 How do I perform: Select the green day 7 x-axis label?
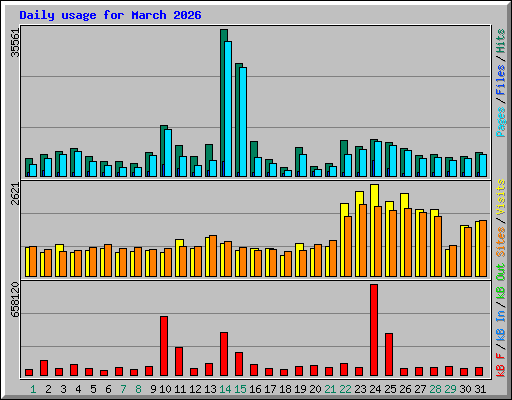click(x=123, y=389)
